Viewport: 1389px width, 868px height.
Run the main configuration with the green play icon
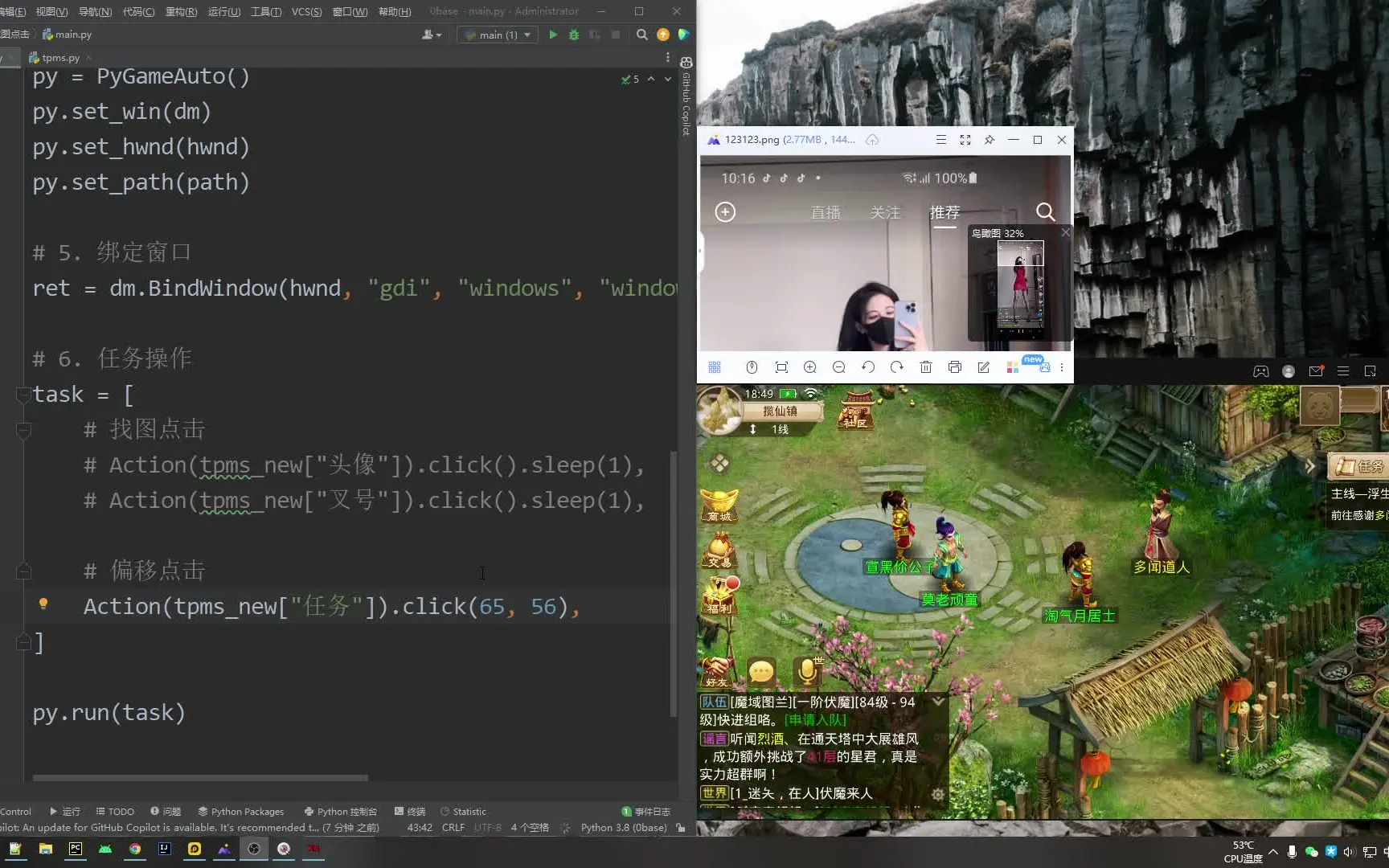(553, 35)
